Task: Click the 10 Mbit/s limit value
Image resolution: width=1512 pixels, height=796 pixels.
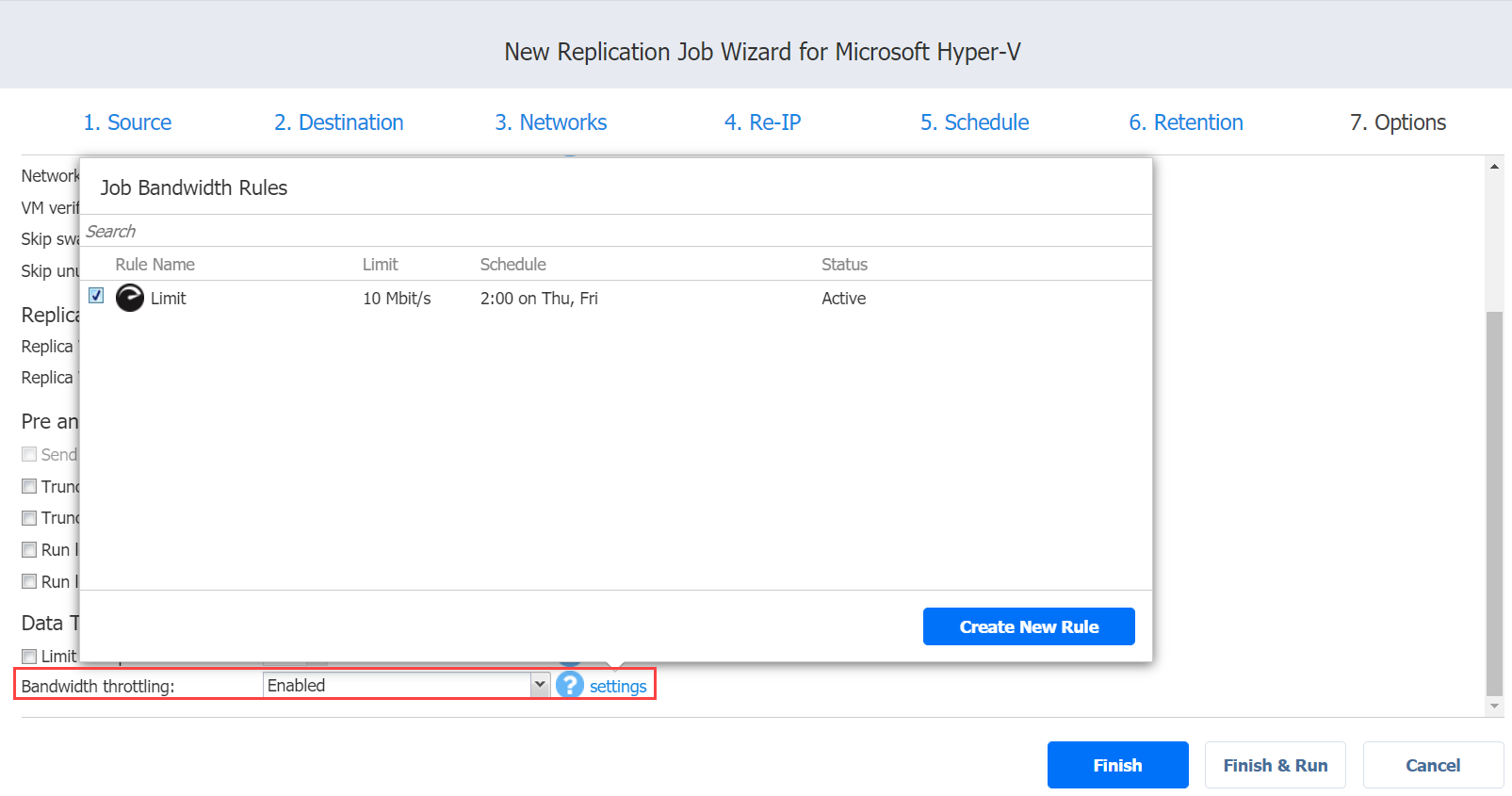Action: 397,299
